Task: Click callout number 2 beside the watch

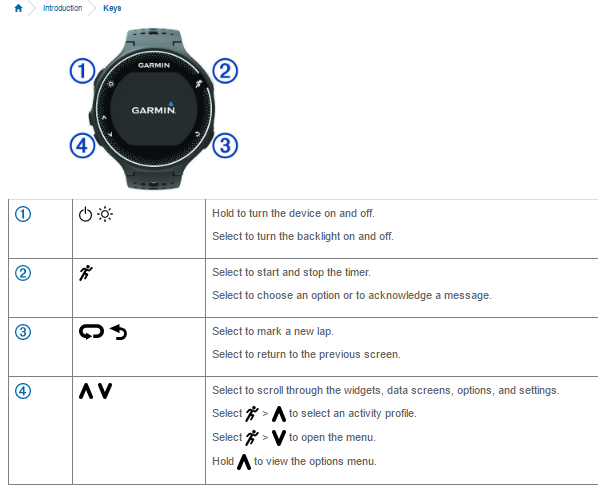Action: [225, 71]
